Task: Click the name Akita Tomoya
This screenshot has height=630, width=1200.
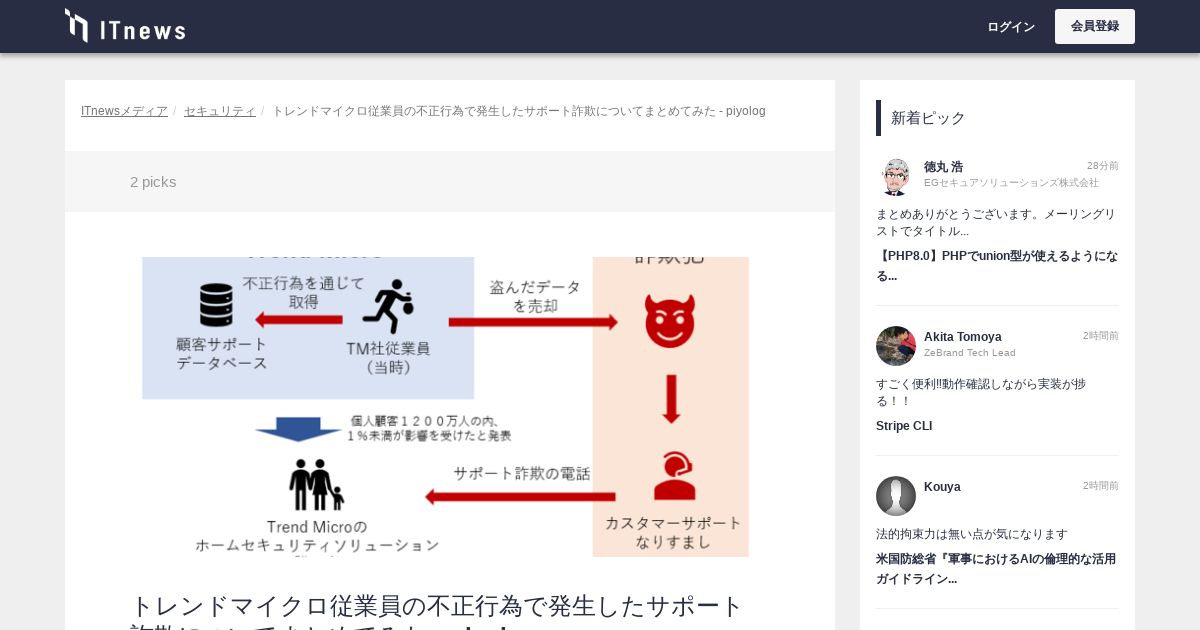Action: (962, 337)
